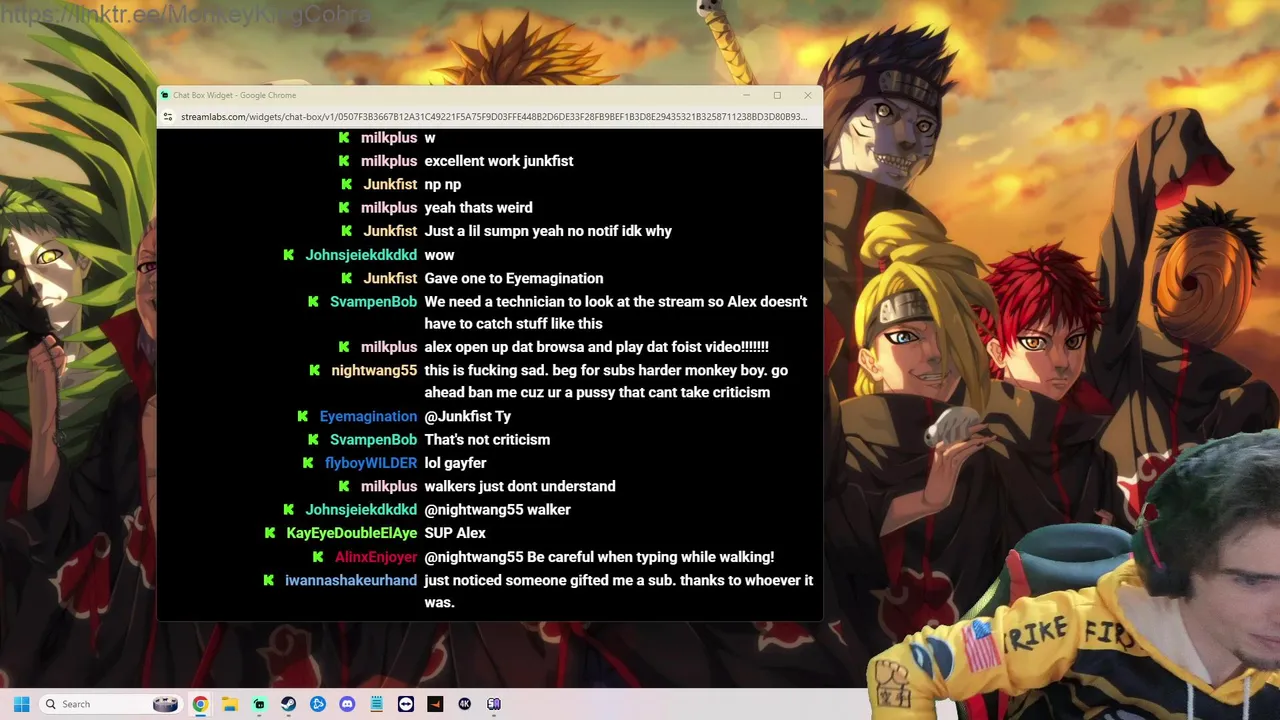Click the Kick badge beside Eyemagination
Screen dimensions: 1280x720
click(303, 416)
